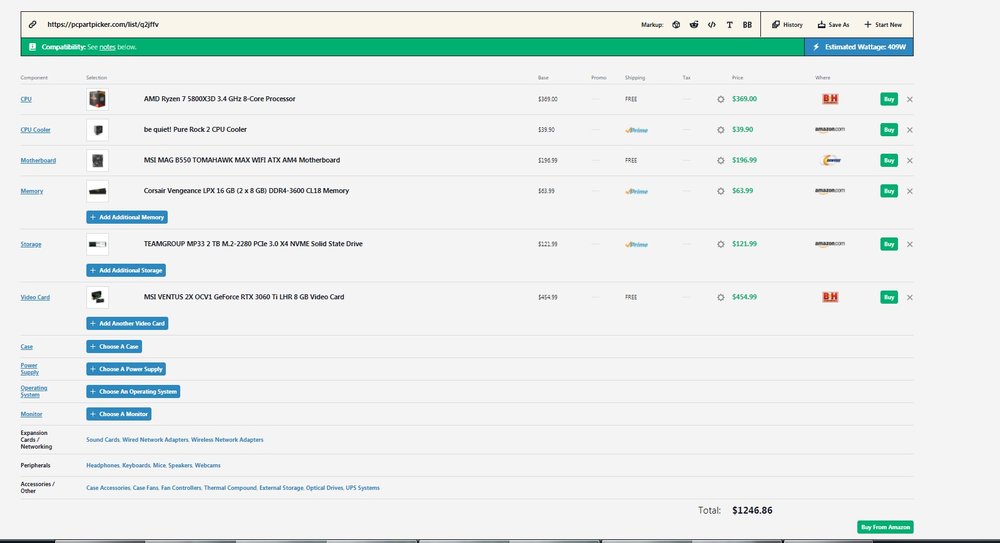Start New part list

pyautogui.click(x=881, y=24)
